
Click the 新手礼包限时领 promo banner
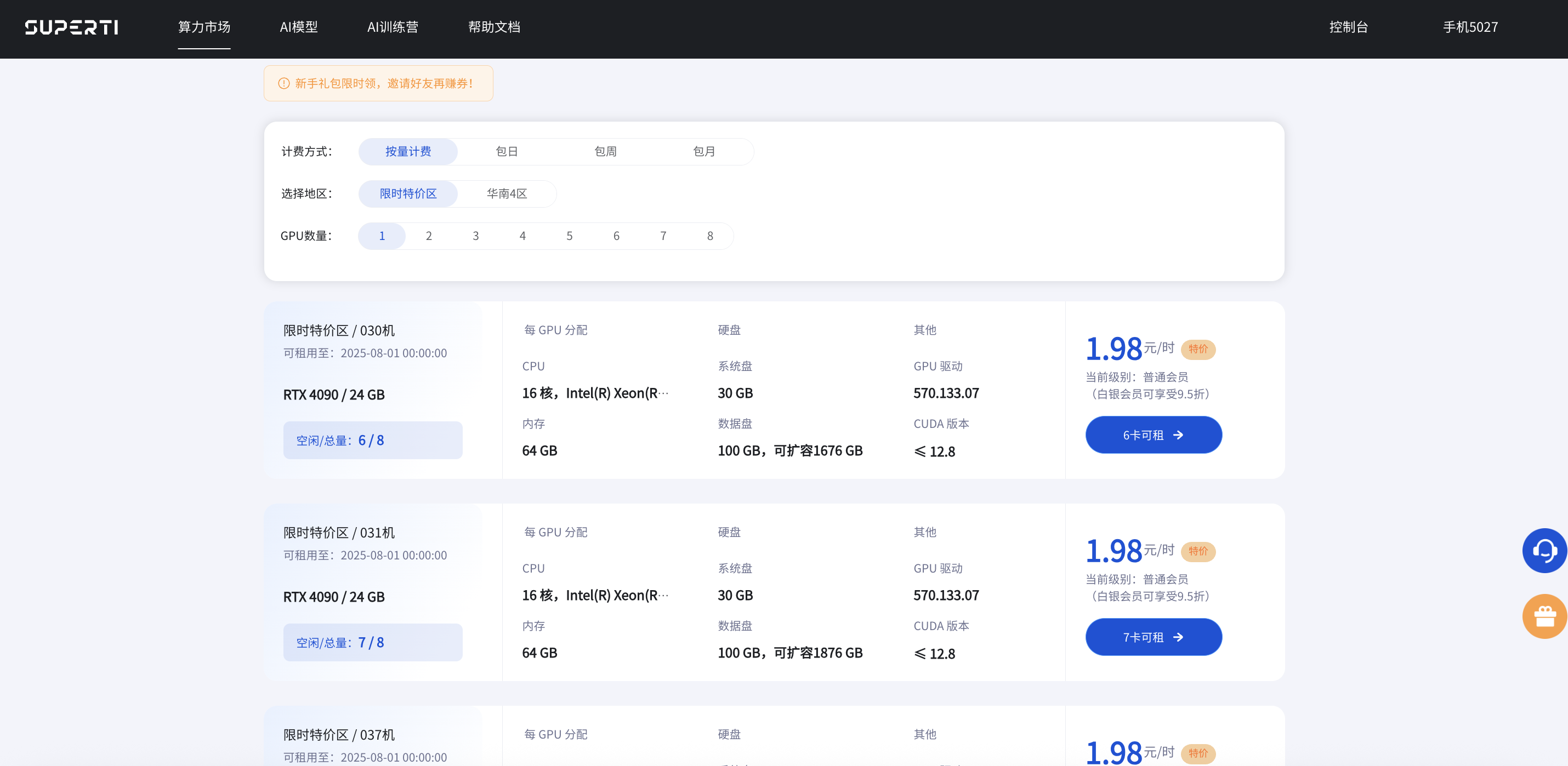click(383, 83)
